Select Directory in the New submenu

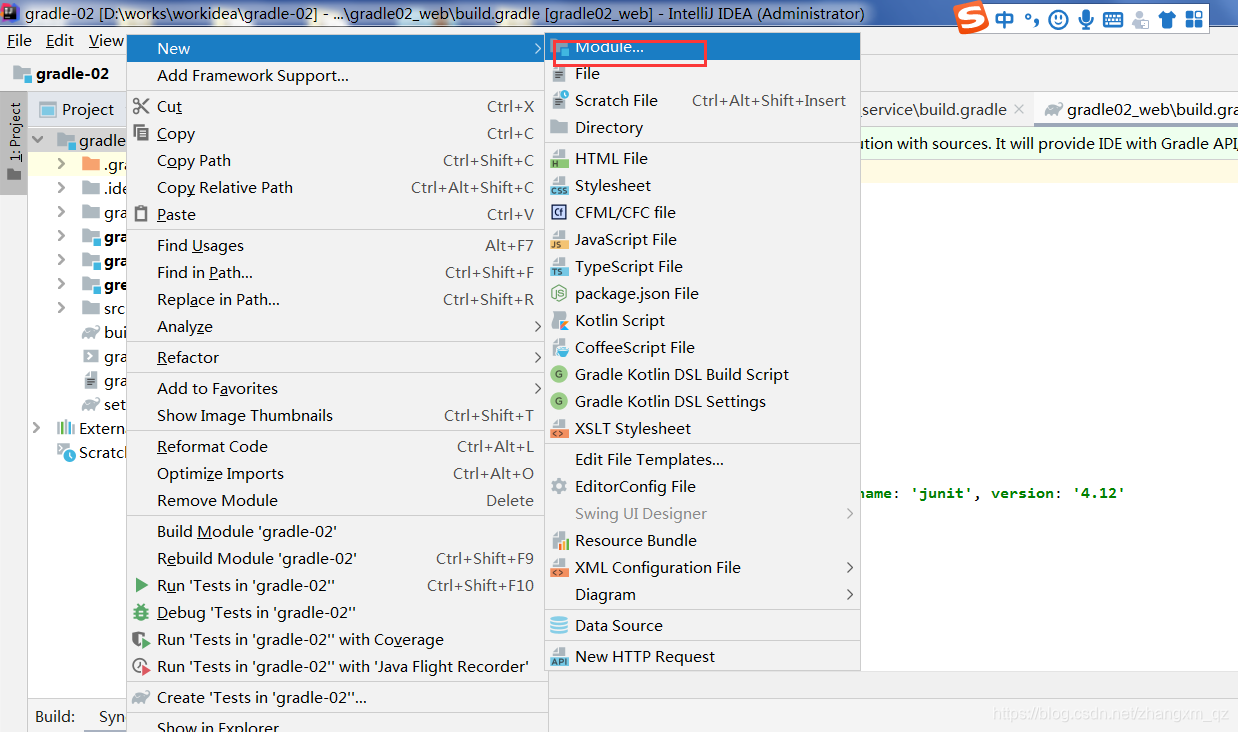pos(702,128)
